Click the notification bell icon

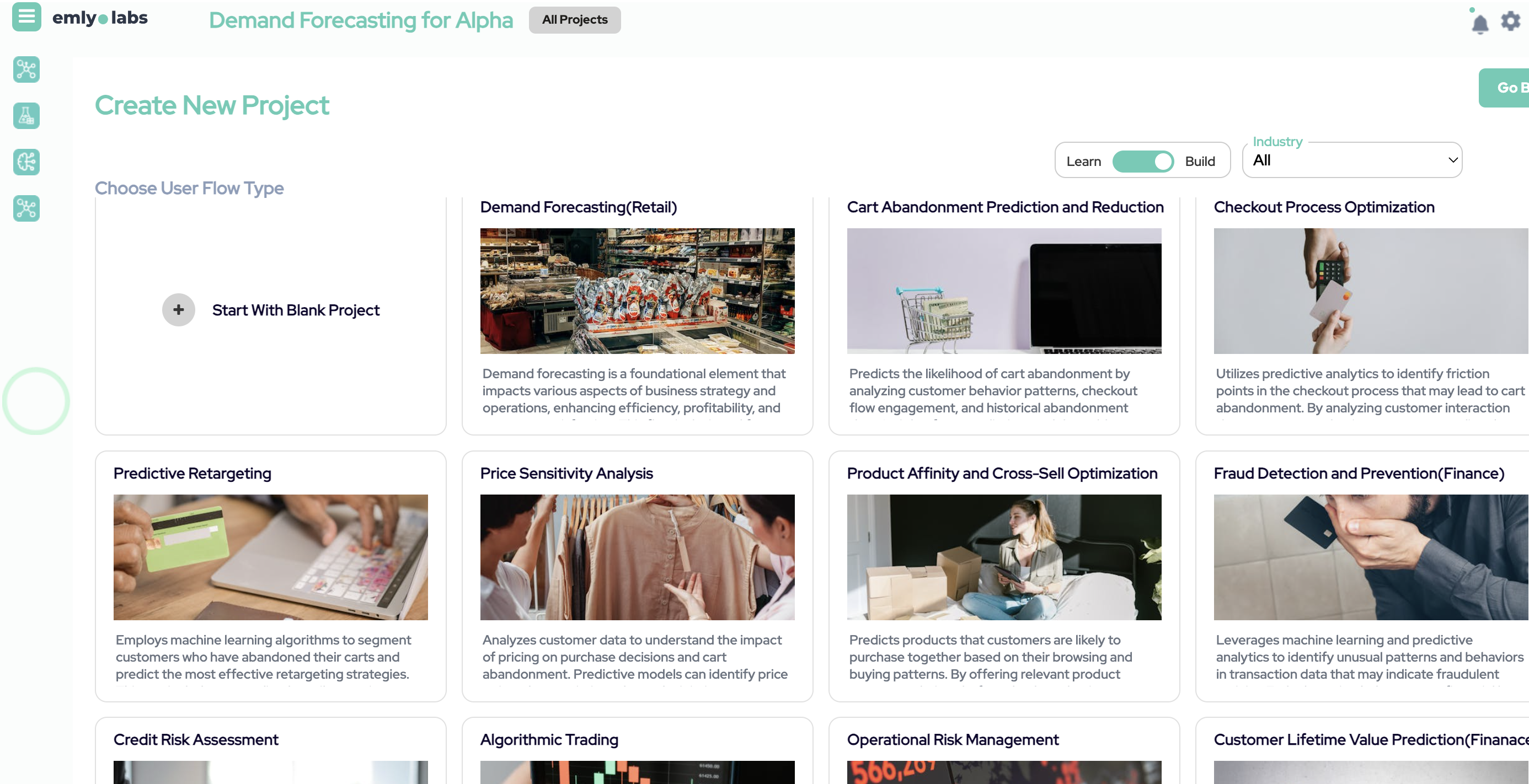pyautogui.click(x=1480, y=24)
